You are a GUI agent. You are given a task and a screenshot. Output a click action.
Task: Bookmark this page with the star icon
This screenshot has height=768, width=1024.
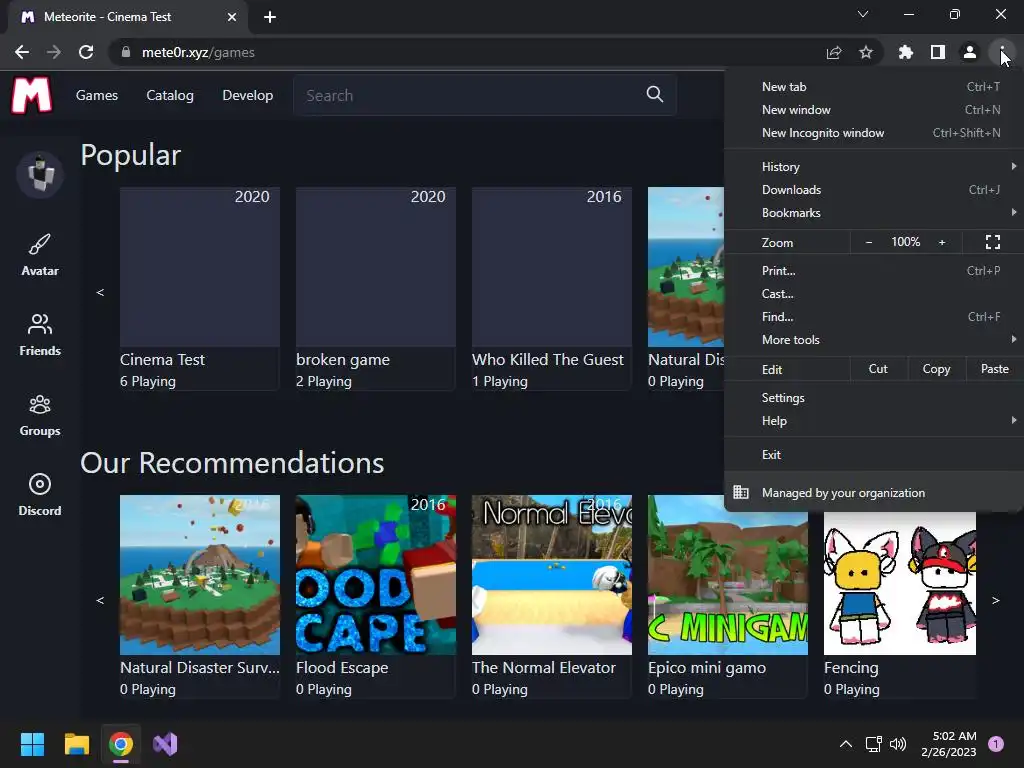[866, 52]
